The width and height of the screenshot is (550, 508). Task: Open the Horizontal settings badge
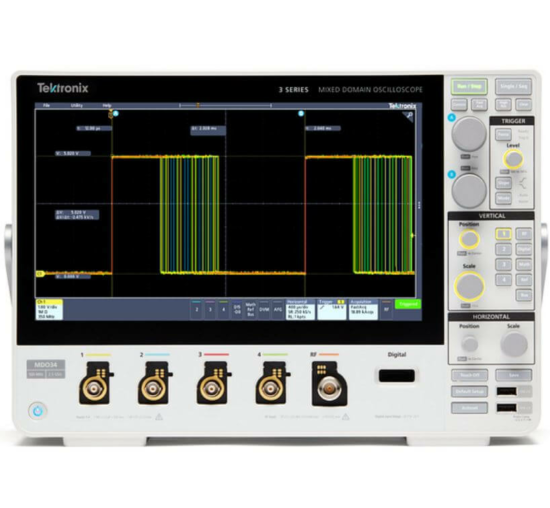pyautogui.click(x=300, y=310)
